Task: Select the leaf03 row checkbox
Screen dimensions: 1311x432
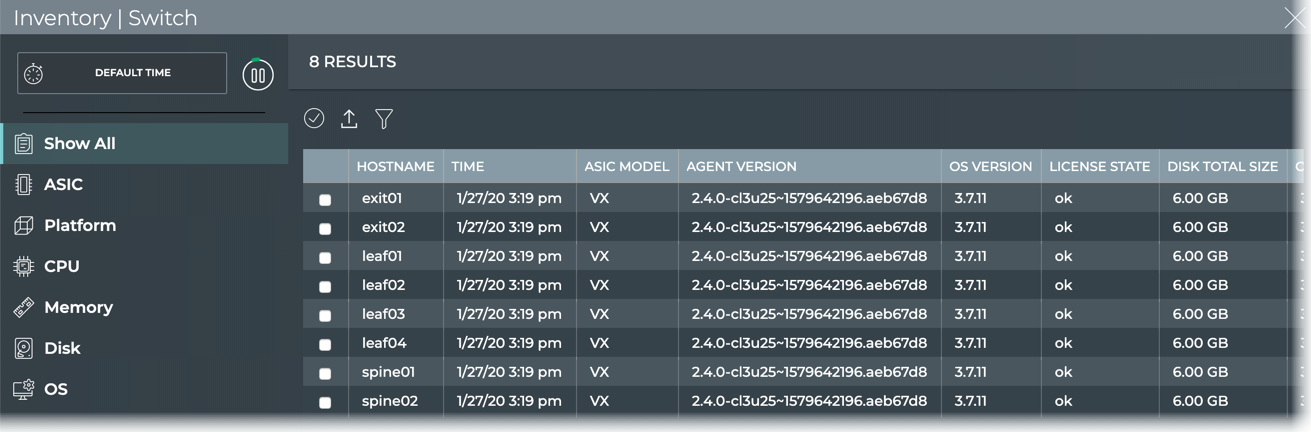Action: 325,316
